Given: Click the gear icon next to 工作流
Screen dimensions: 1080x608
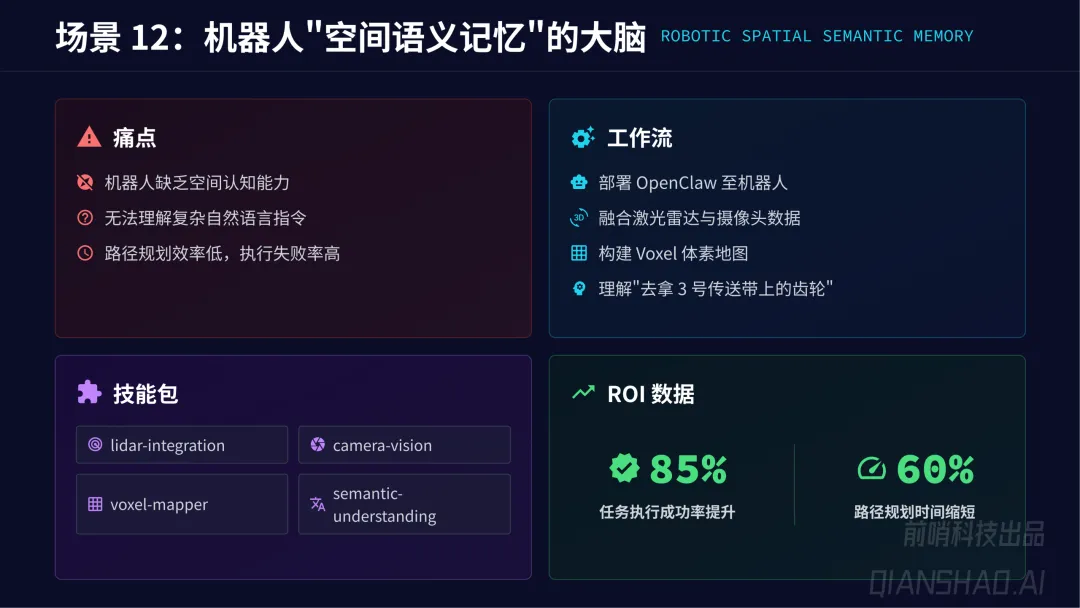Looking at the screenshot, I should pos(583,137).
